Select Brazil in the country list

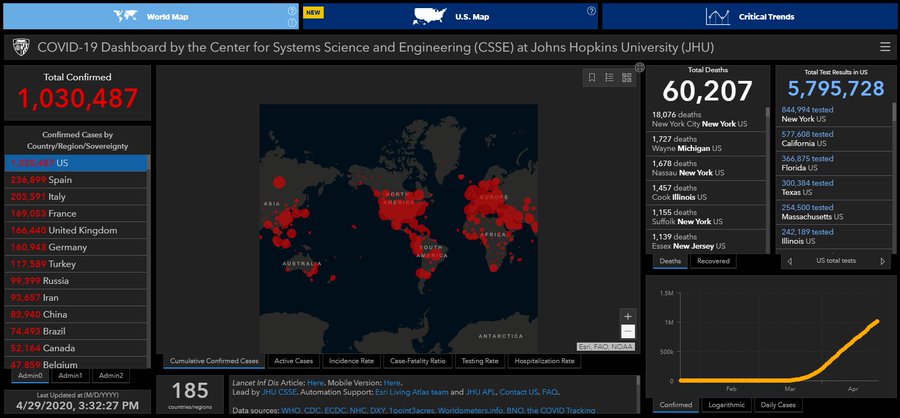[76, 331]
